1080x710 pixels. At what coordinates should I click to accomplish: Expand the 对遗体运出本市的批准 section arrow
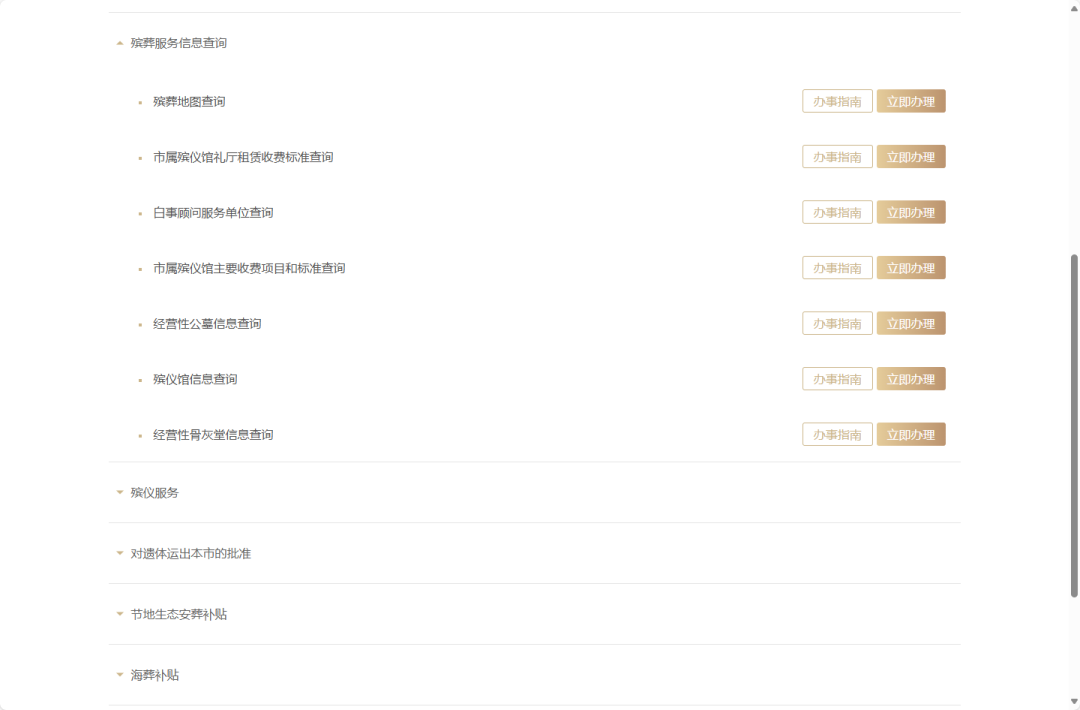click(120, 553)
